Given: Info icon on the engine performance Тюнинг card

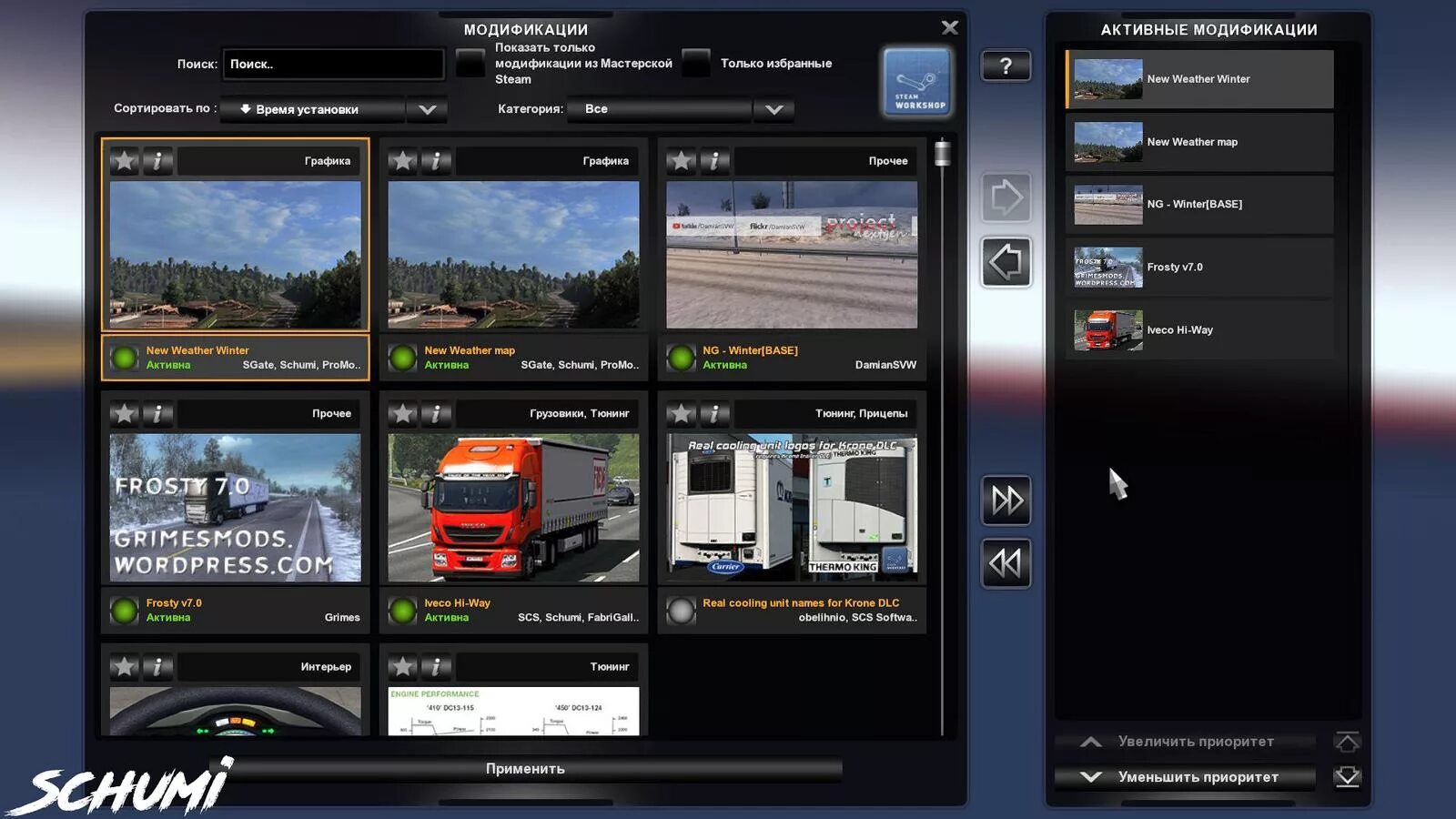Looking at the screenshot, I should [x=436, y=667].
